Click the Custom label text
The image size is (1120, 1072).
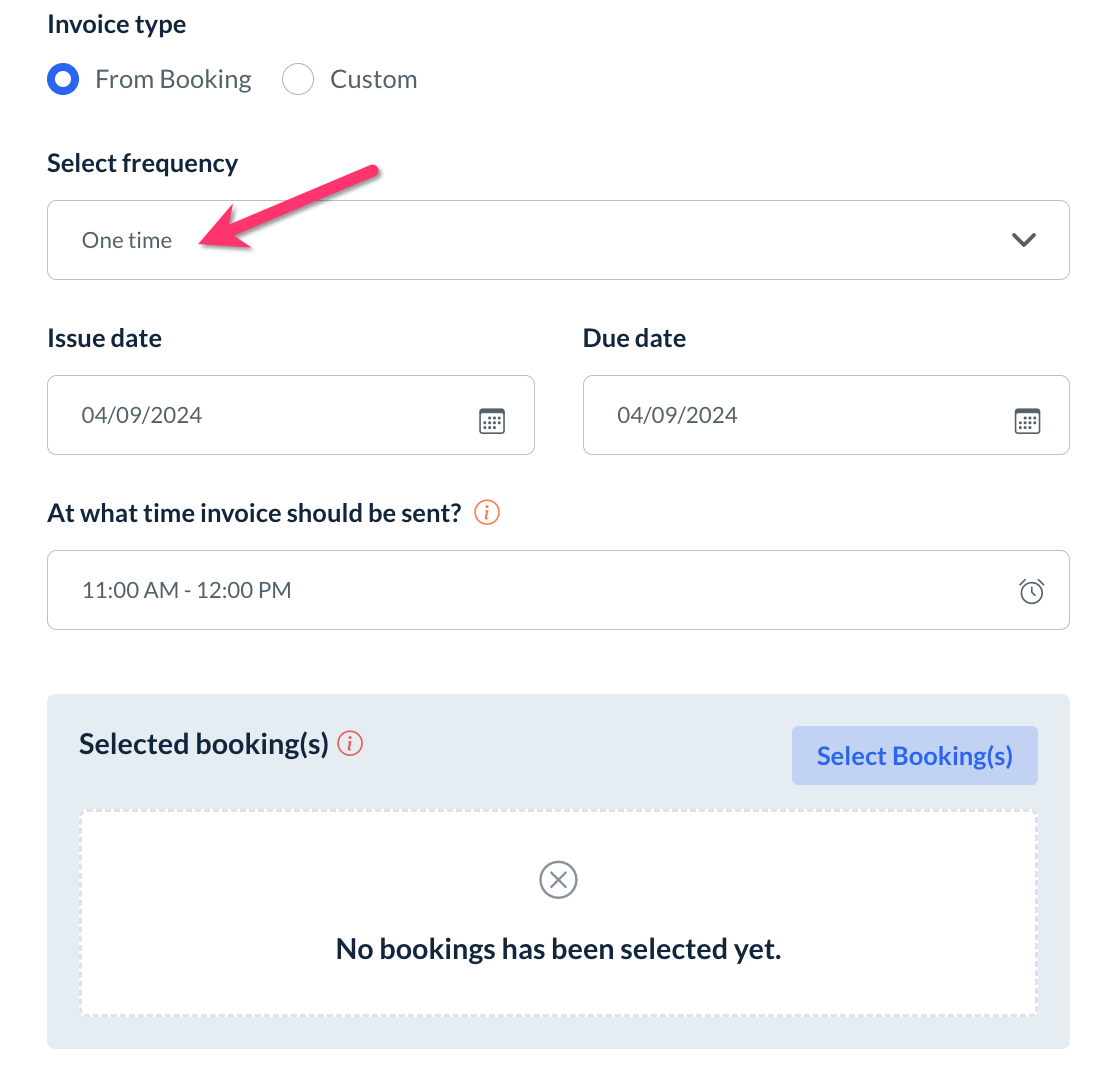tap(373, 79)
